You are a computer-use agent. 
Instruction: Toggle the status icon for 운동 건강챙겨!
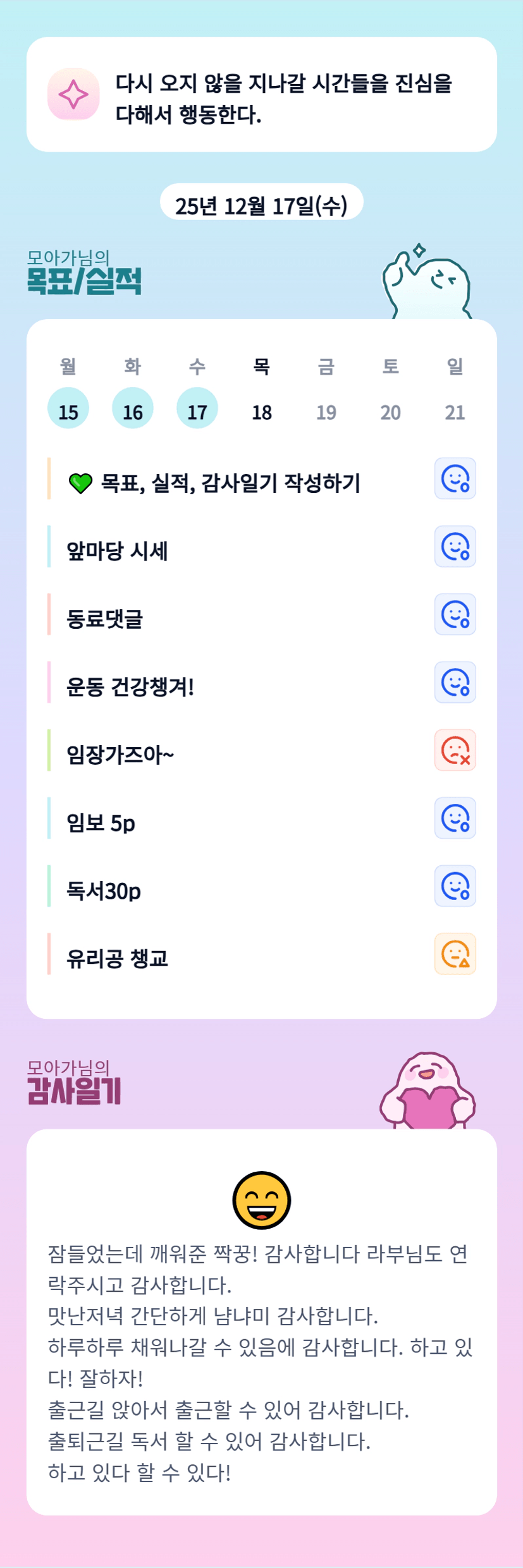(x=455, y=683)
